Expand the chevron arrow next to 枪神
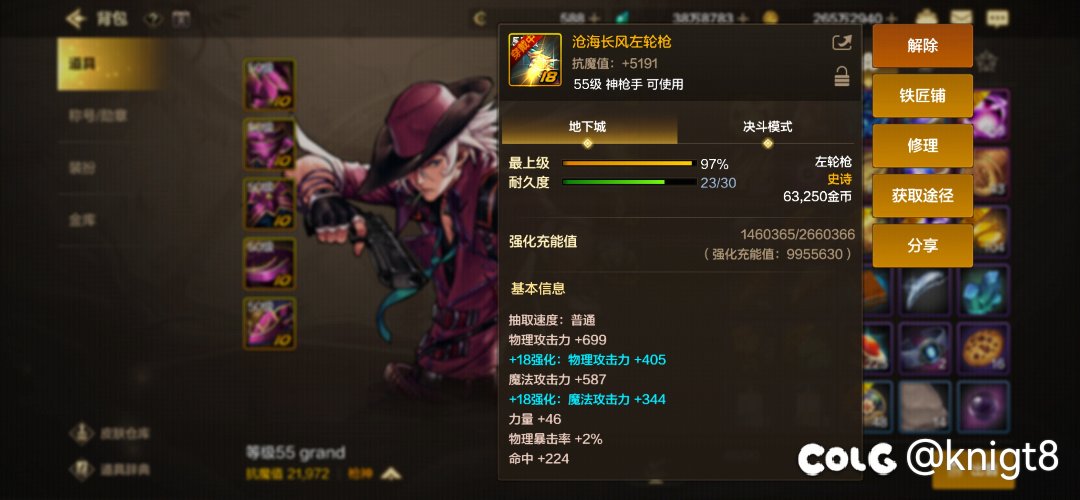This screenshot has height=500, width=1080. click(391, 474)
